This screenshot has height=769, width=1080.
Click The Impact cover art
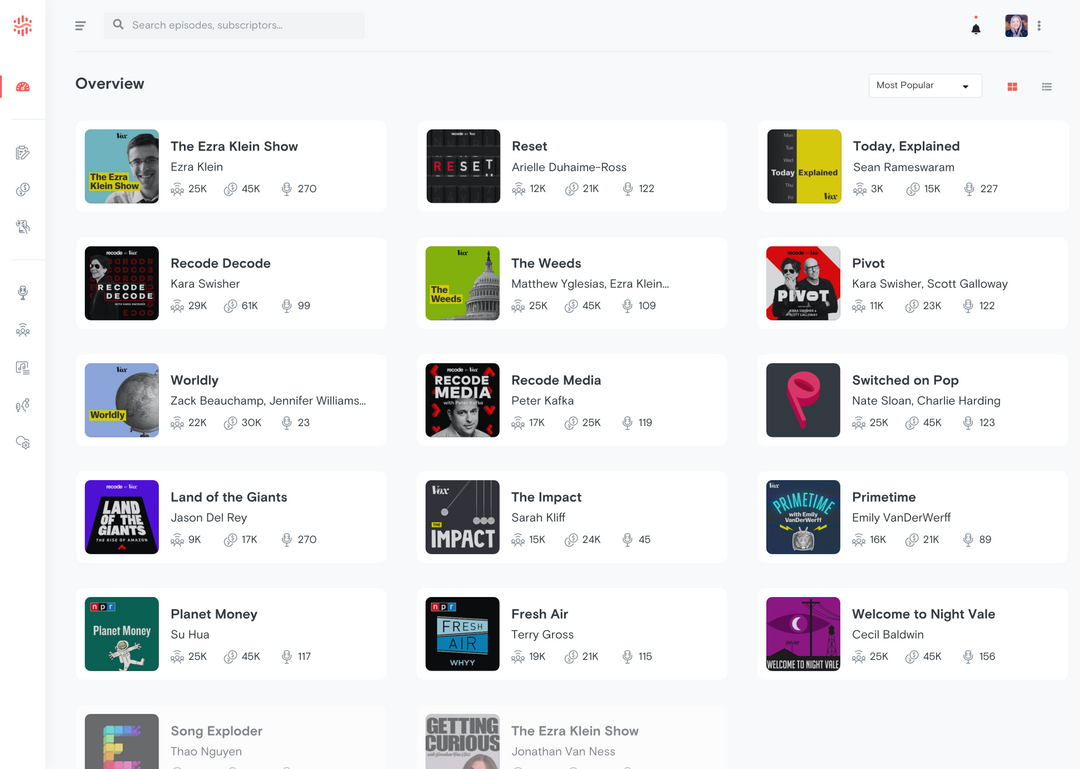click(462, 517)
